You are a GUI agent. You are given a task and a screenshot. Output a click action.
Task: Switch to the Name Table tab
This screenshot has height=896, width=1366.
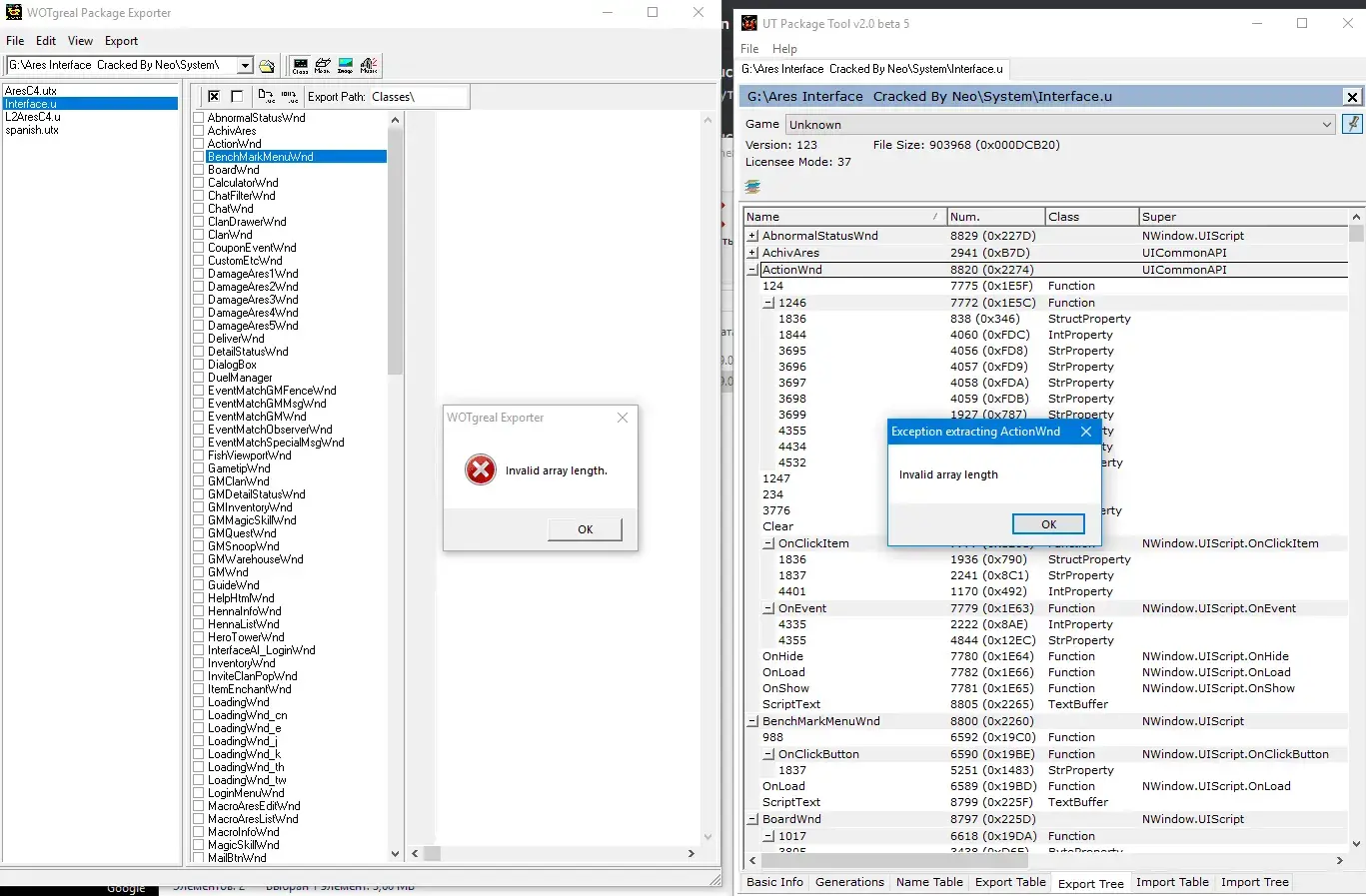point(929,882)
